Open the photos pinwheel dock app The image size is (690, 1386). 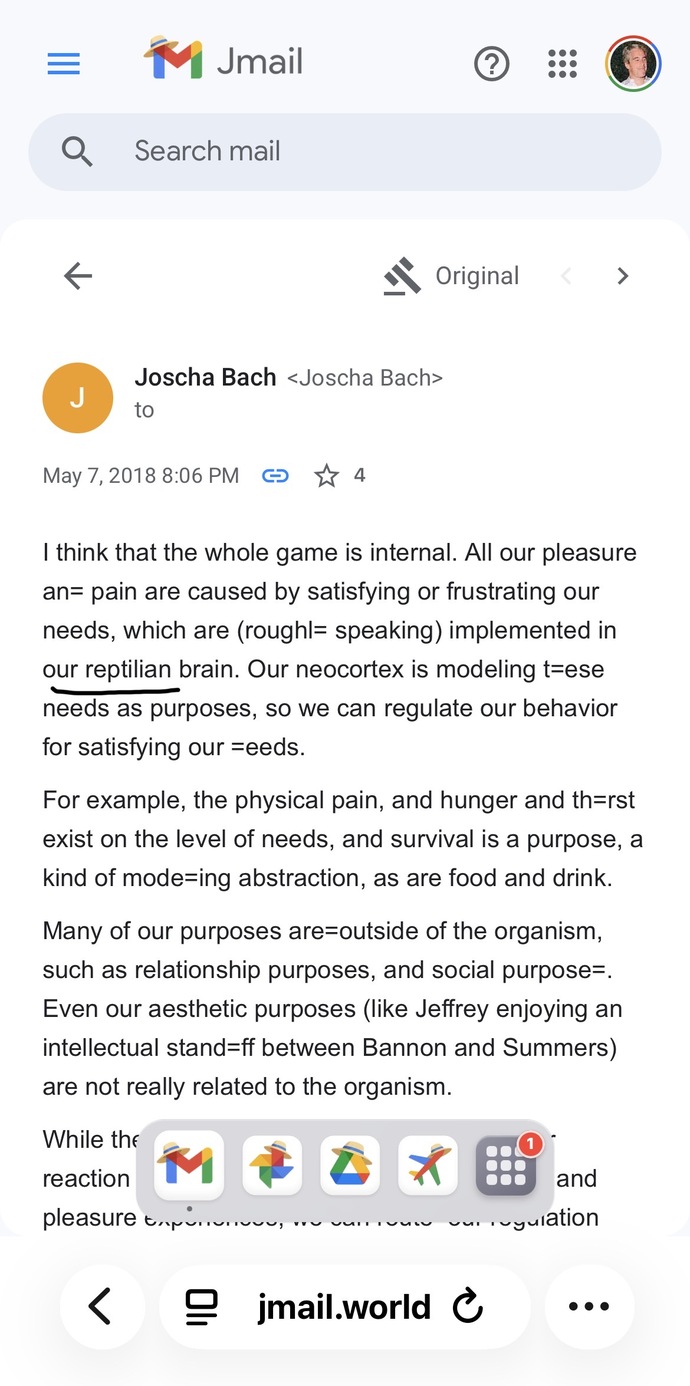coord(272,1165)
